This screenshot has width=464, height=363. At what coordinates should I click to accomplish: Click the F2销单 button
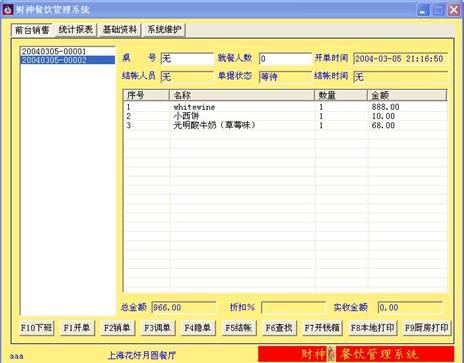click(117, 328)
